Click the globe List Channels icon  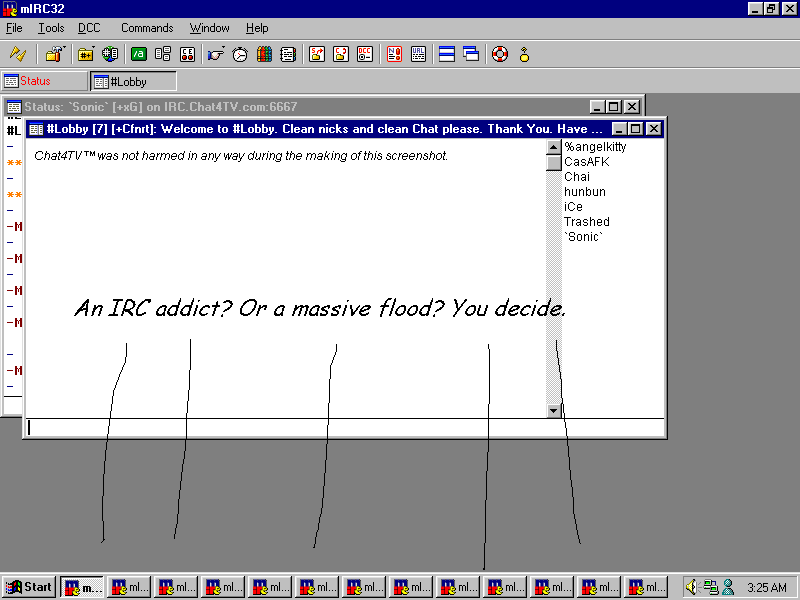point(109,54)
